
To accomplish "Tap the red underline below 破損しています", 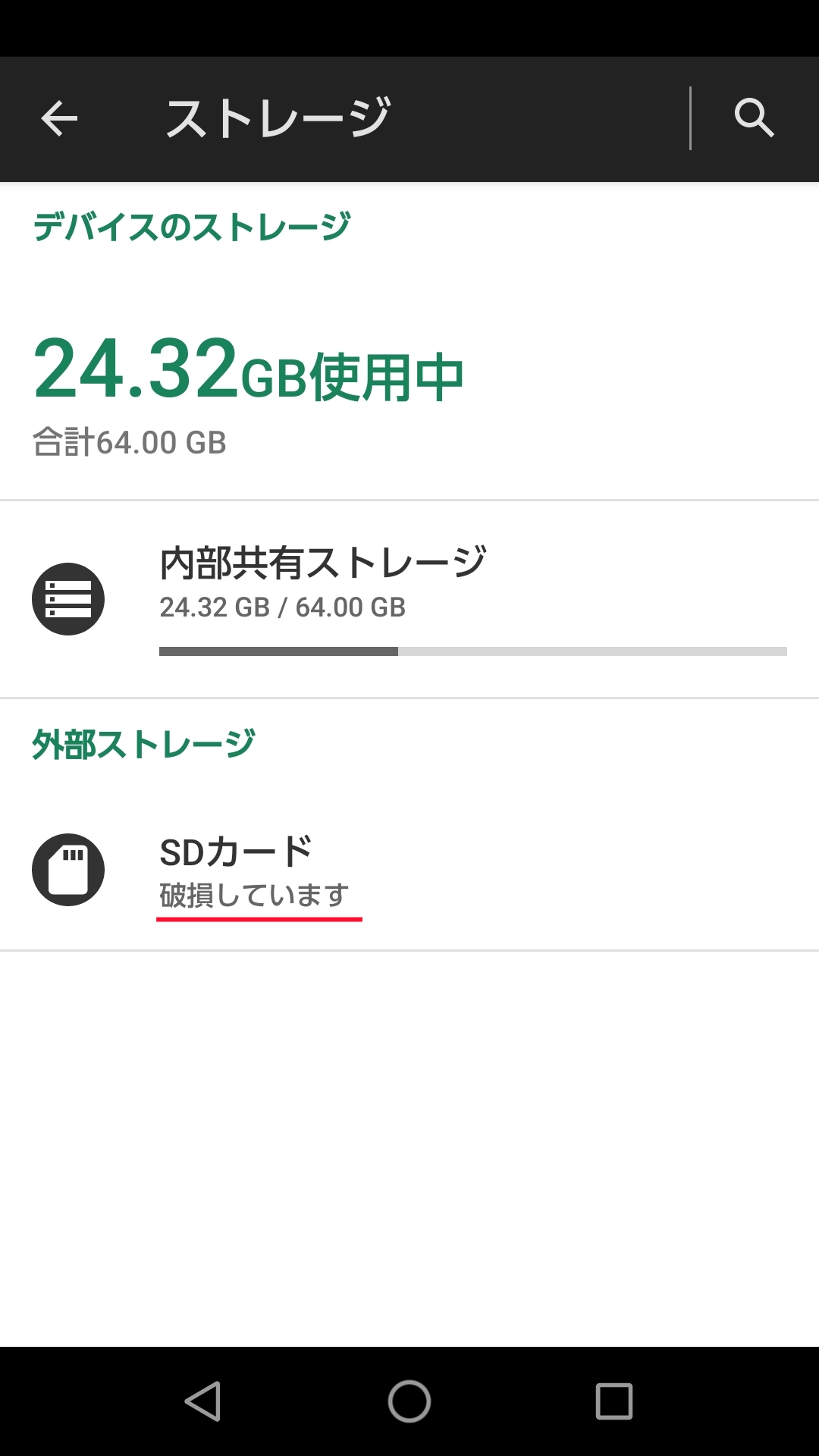I will [x=259, y=919].
